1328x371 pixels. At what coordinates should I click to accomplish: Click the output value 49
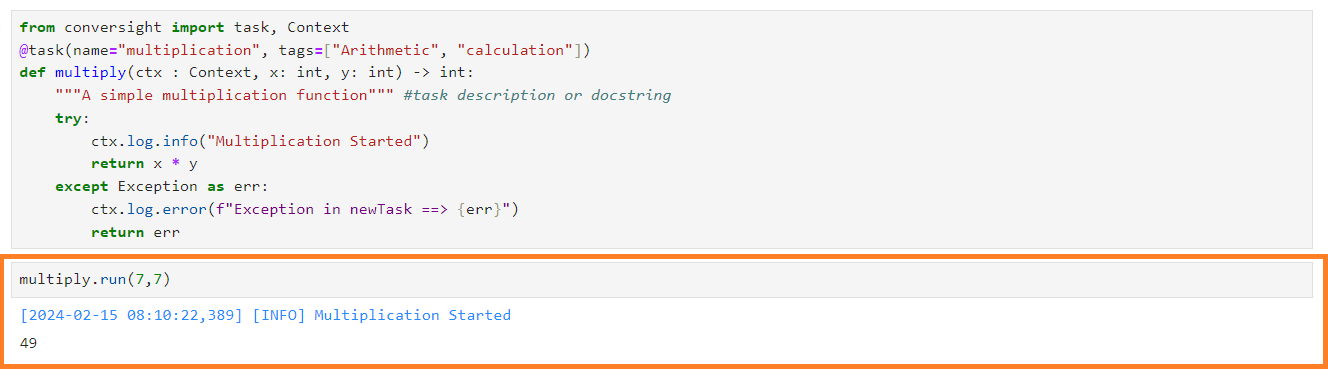tap(28, 343)
